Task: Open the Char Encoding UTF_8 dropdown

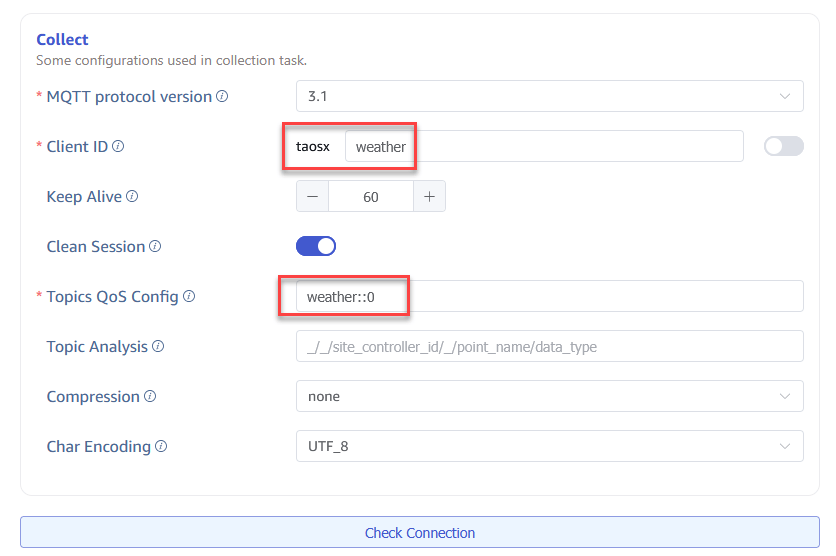Action: point(549,446)
